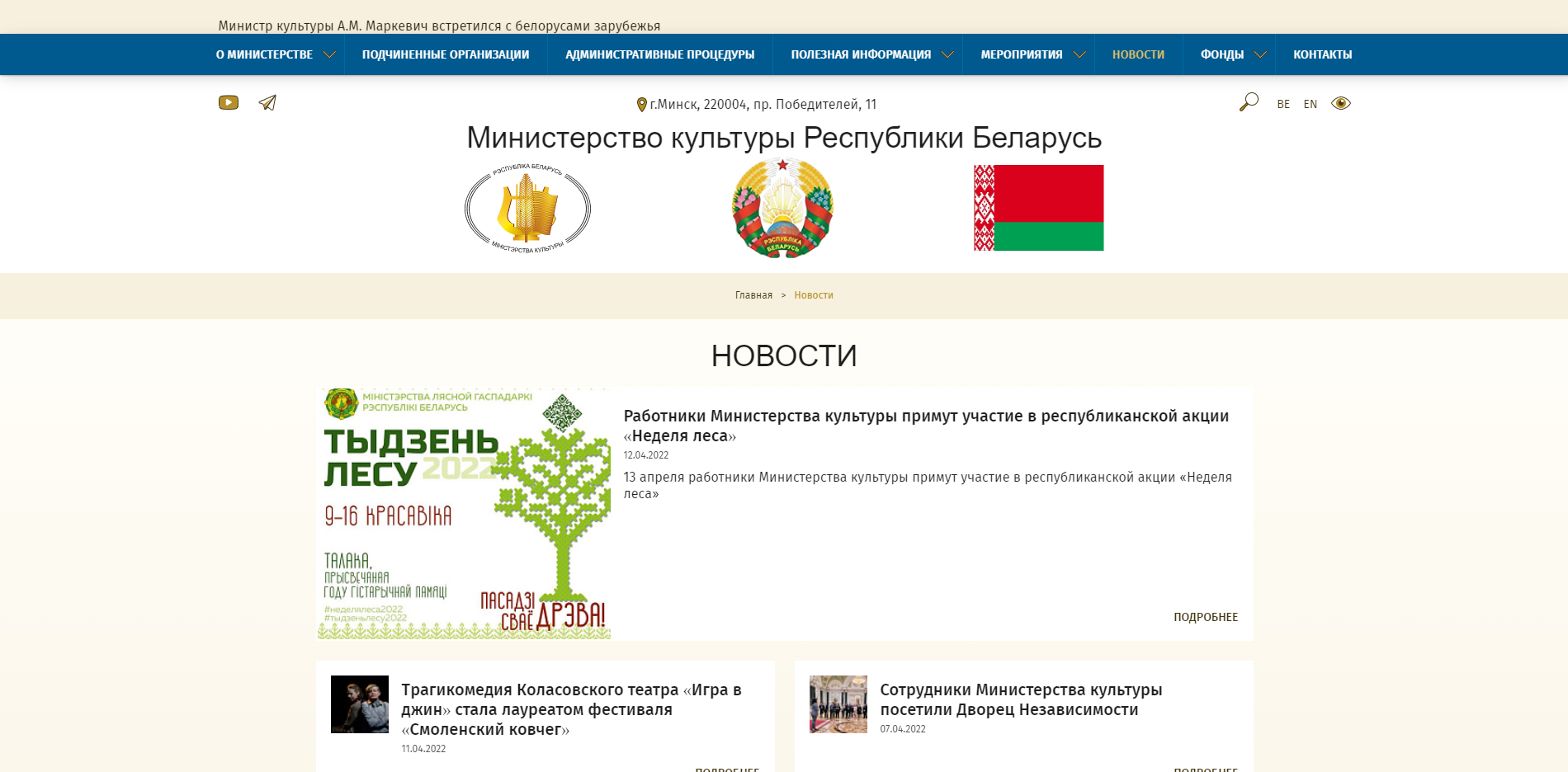Select the Новости menu item
The width and height of the screenshot is (1568, 772).
[x=1138, y=54]
